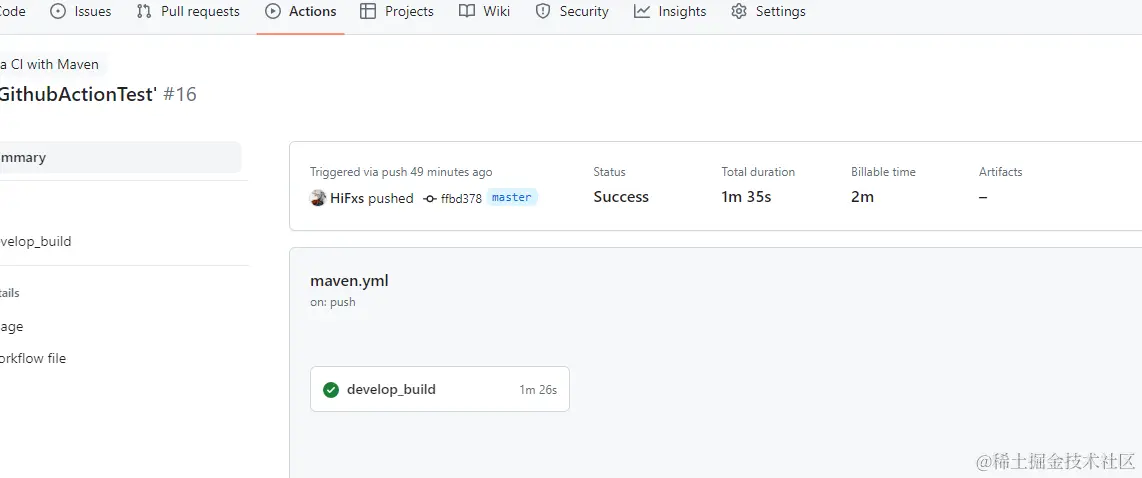Viewport: 1142px width, 478px height.
Task: Click the Wiki book icon
Action: tap(467, 12)
